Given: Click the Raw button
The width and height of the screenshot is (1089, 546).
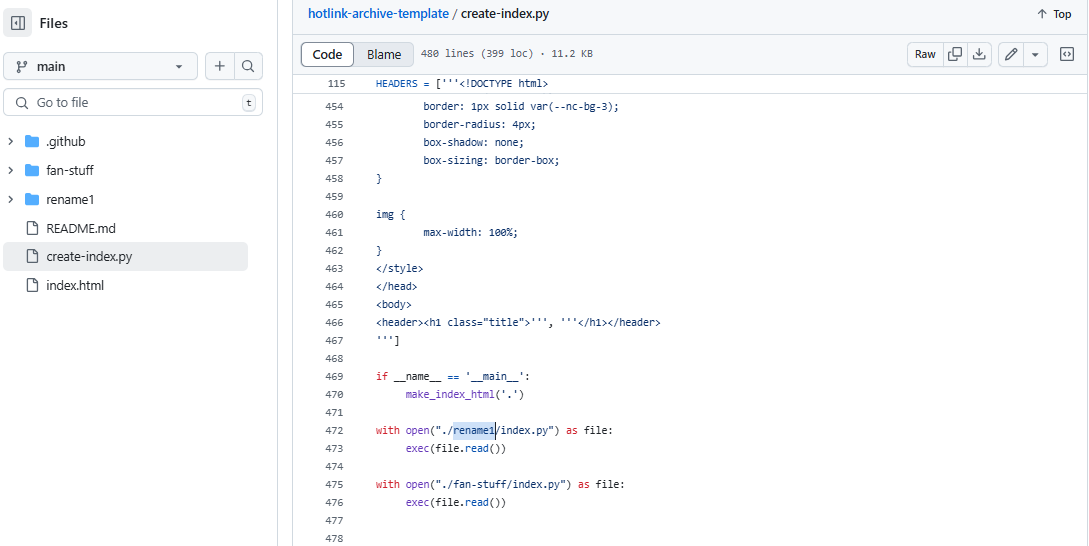Looking at the screenshot, I should point(925,54).
